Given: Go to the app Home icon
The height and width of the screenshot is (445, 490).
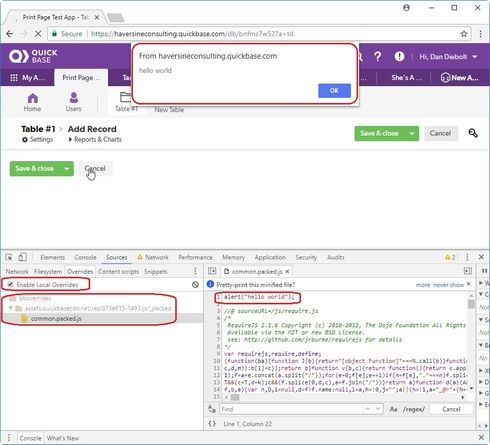Looking at the screenshot, I should [32, 102].
